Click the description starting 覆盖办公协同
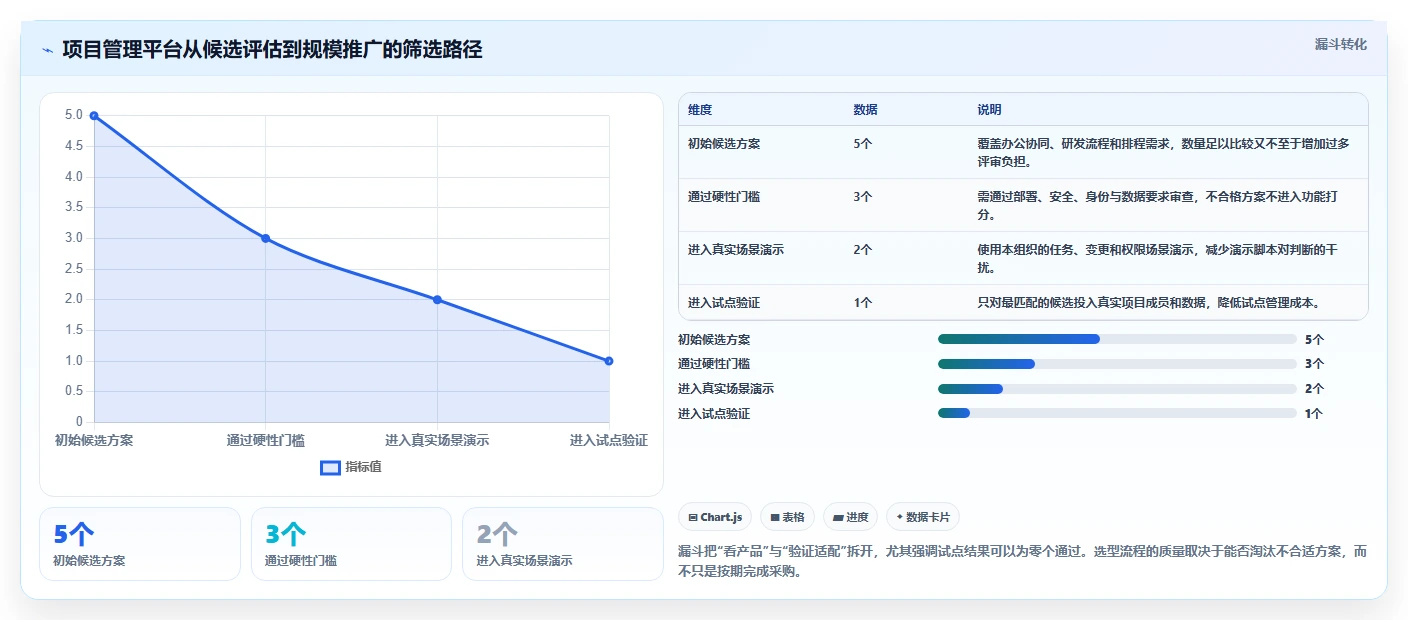This screenshot has width=1408, height=620. (x=1164, y=152)
